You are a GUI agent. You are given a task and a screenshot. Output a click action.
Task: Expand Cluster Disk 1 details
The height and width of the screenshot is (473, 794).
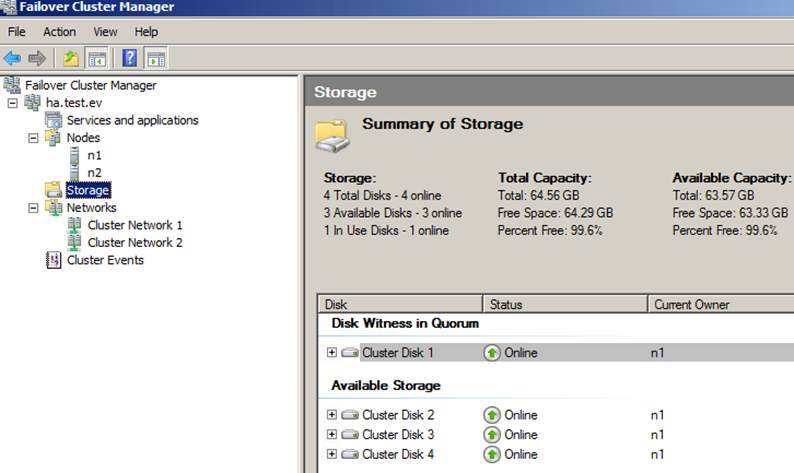coord(332,352)
